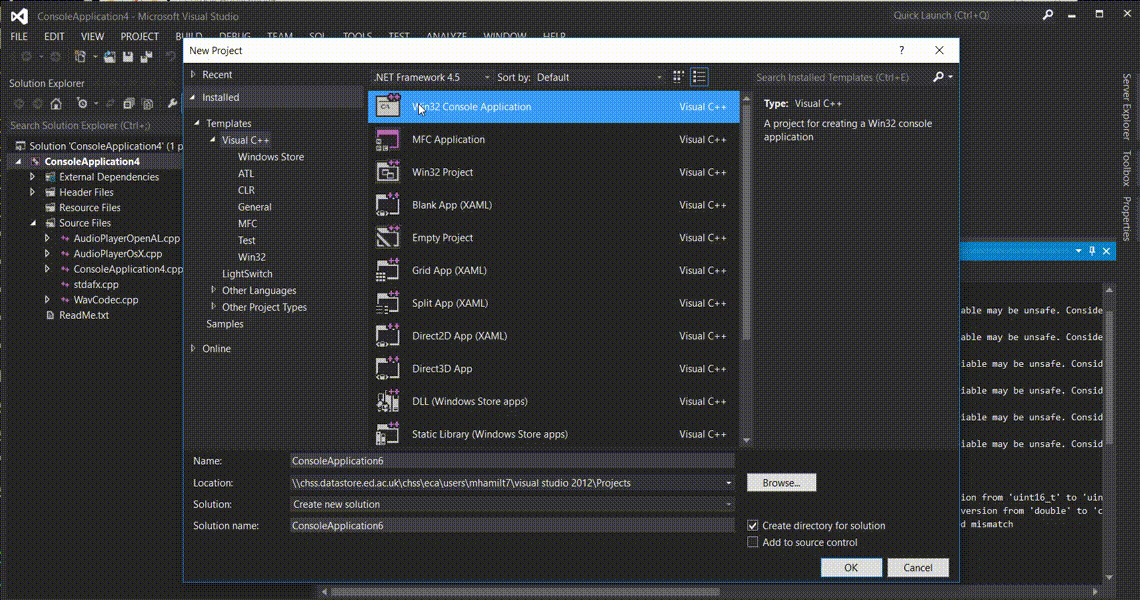Open the PROJECT menu

click(140, 36)
